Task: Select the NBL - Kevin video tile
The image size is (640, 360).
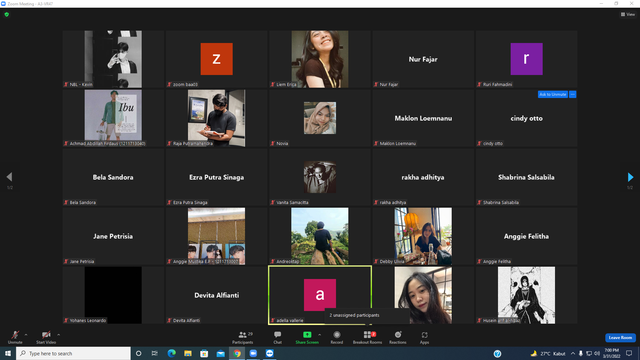Action: (x=113, y=59)
